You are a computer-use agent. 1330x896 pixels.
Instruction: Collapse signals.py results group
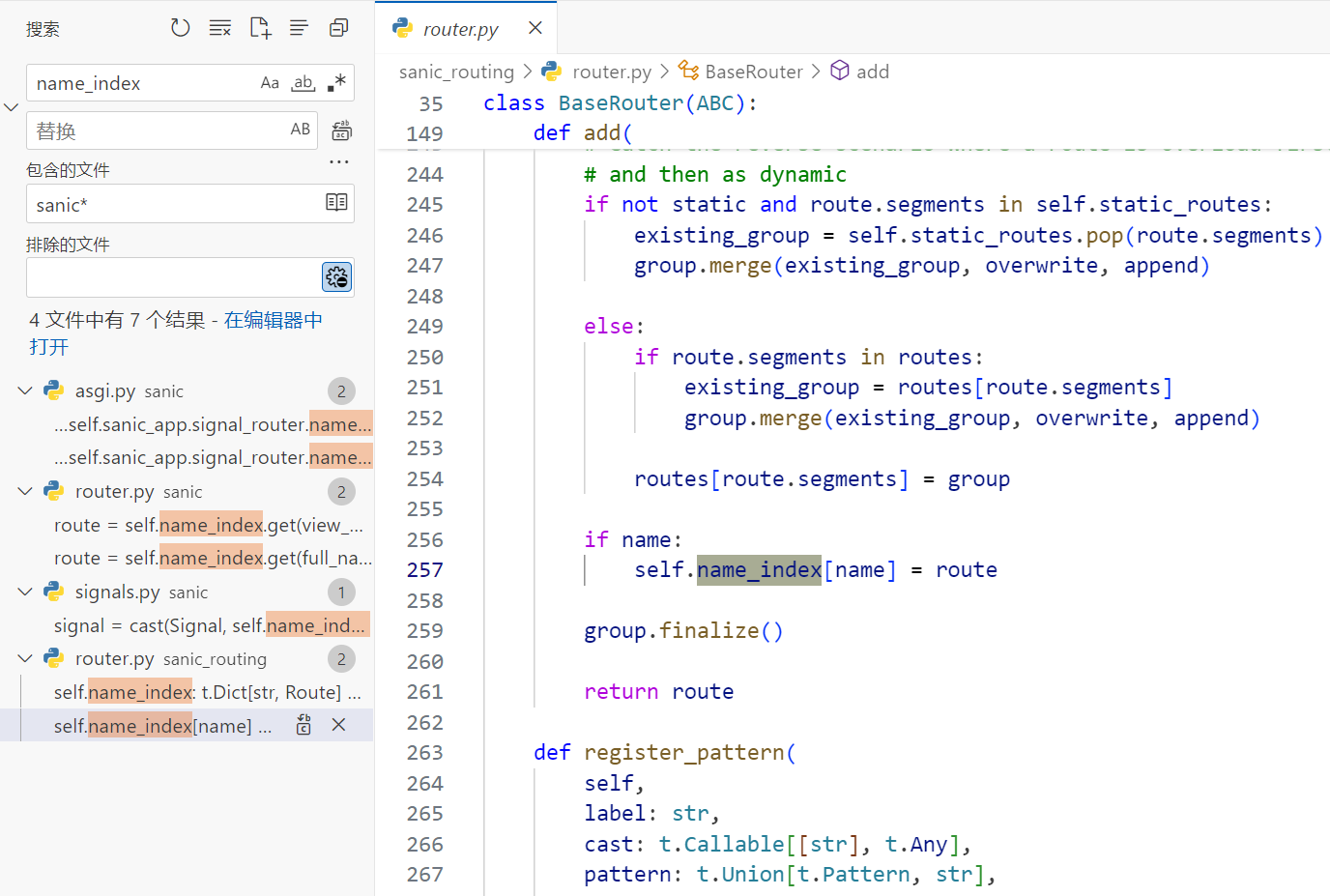(25, 592)
